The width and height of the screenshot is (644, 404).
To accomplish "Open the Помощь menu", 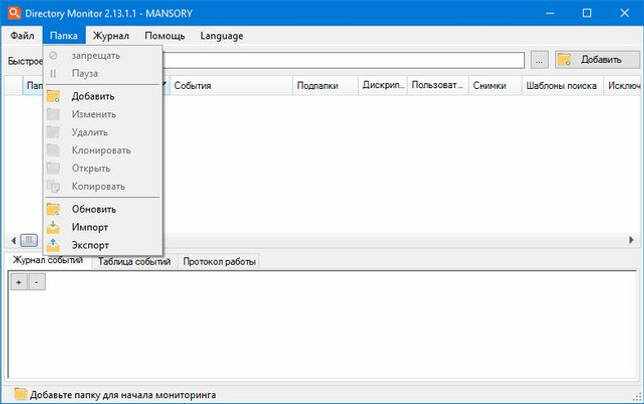I will pos(165,36).
